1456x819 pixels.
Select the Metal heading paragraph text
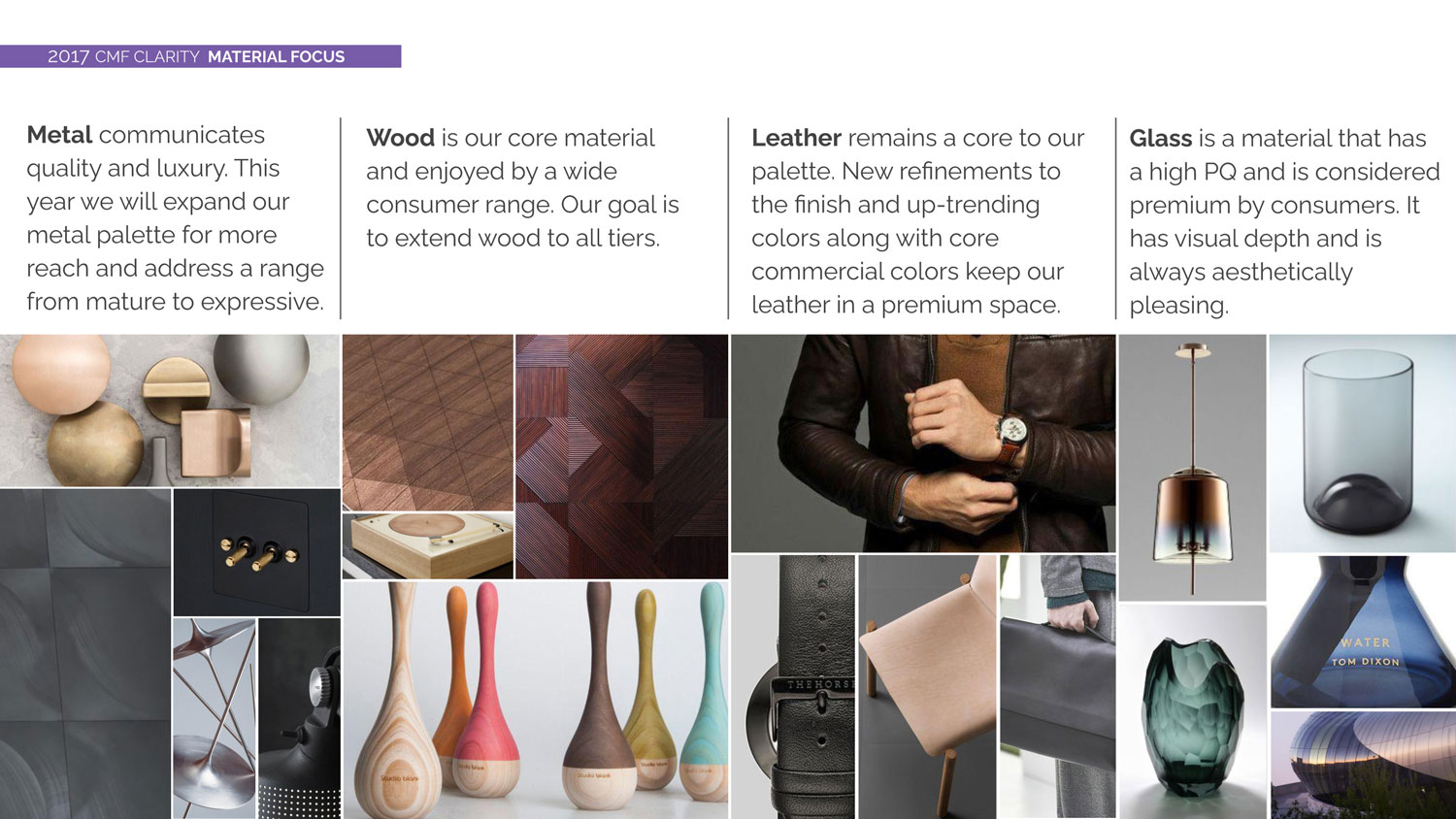click(x=176, y=218)
